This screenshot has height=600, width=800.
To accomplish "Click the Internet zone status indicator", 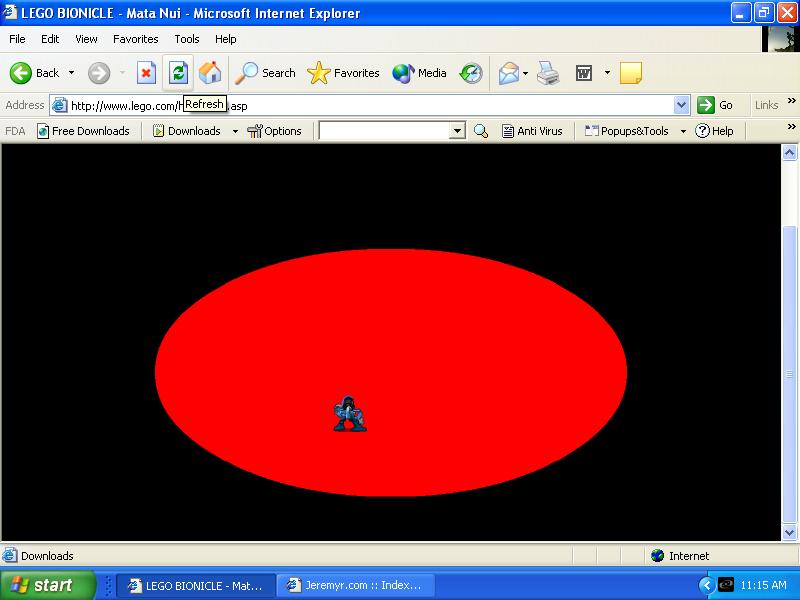I will point(680,556).
